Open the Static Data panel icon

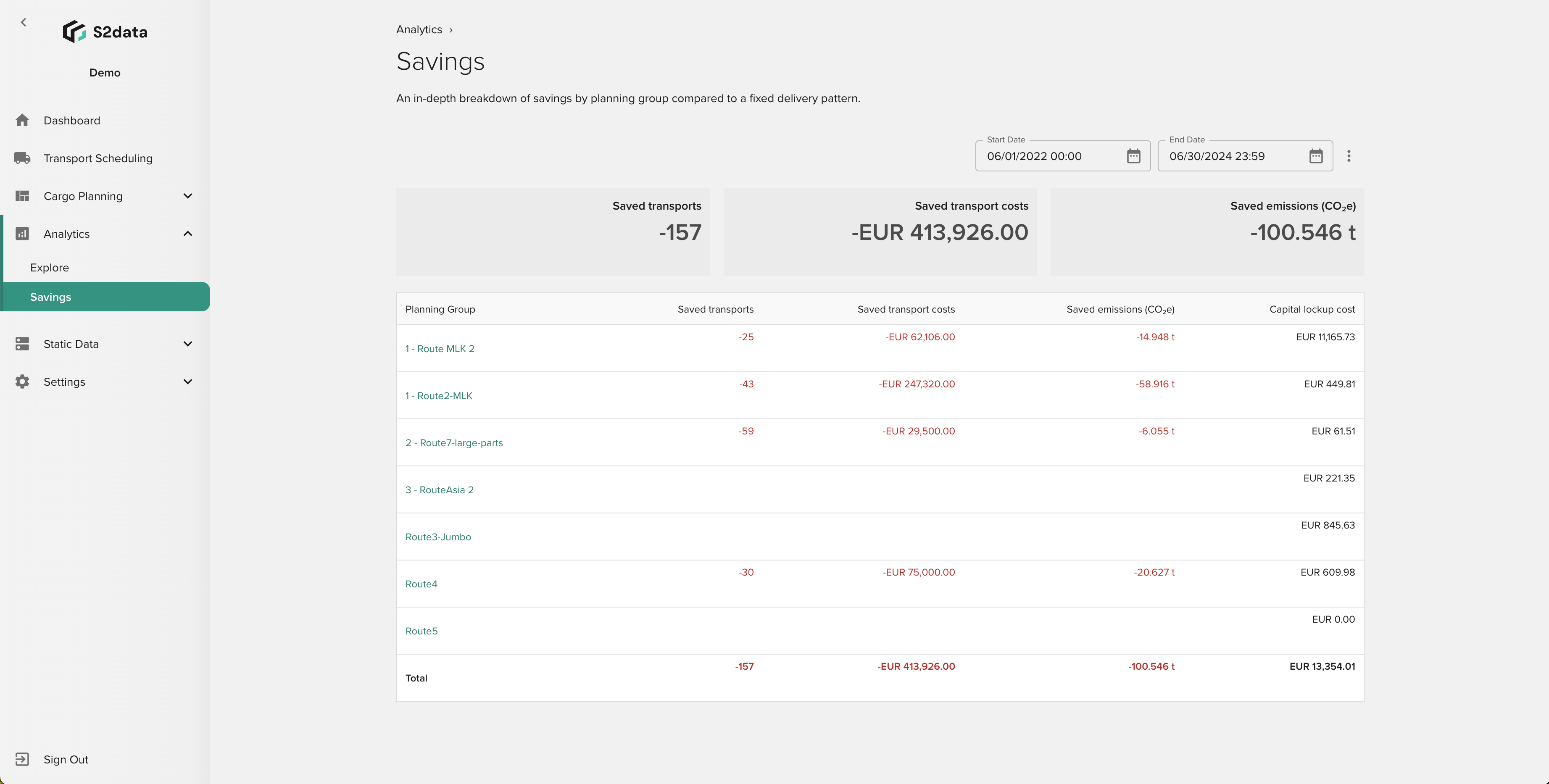tap(22, 344)
